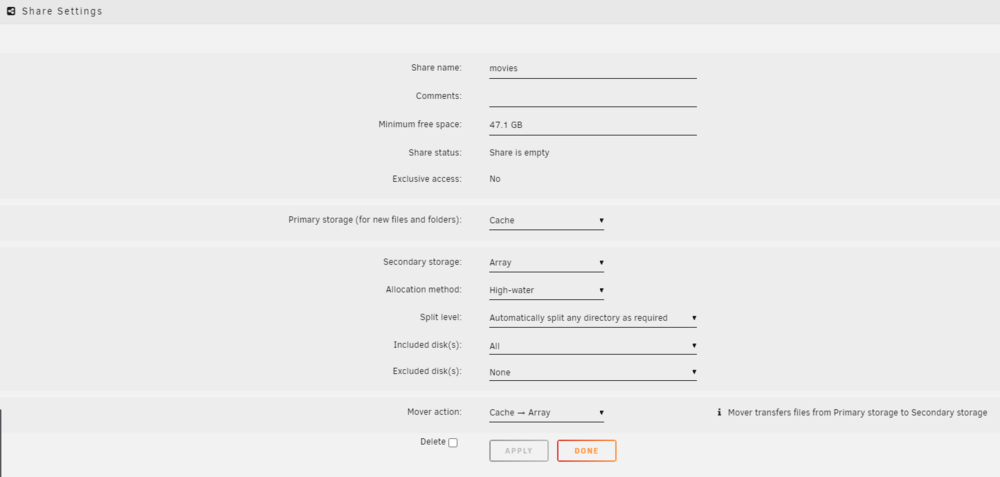Tick the Delete checkbox
Viewport: 1000px width, 477px height.
click(453, 443)
